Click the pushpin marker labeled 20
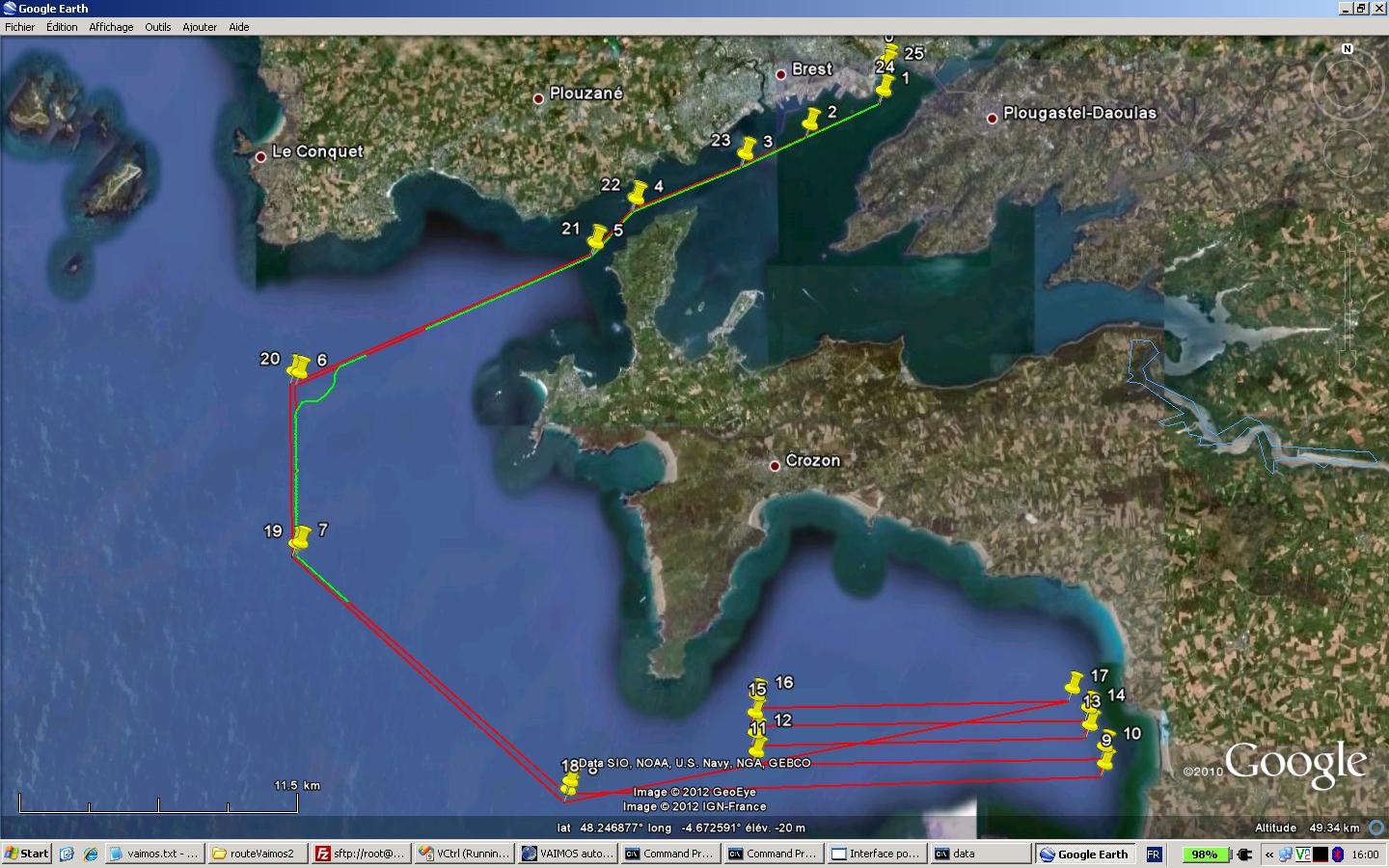Image resolution: width=1389 pixels, height=868 pixels. click(298, 367)
